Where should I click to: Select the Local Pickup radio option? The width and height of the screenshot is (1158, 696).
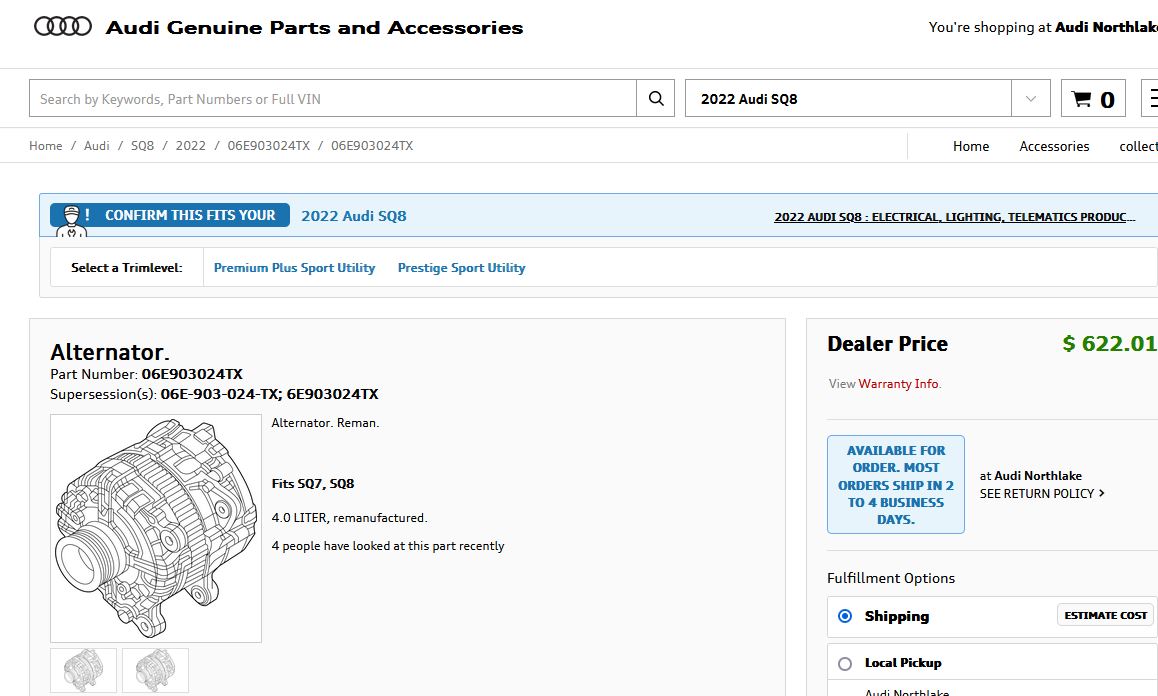(x=845, y=663)
